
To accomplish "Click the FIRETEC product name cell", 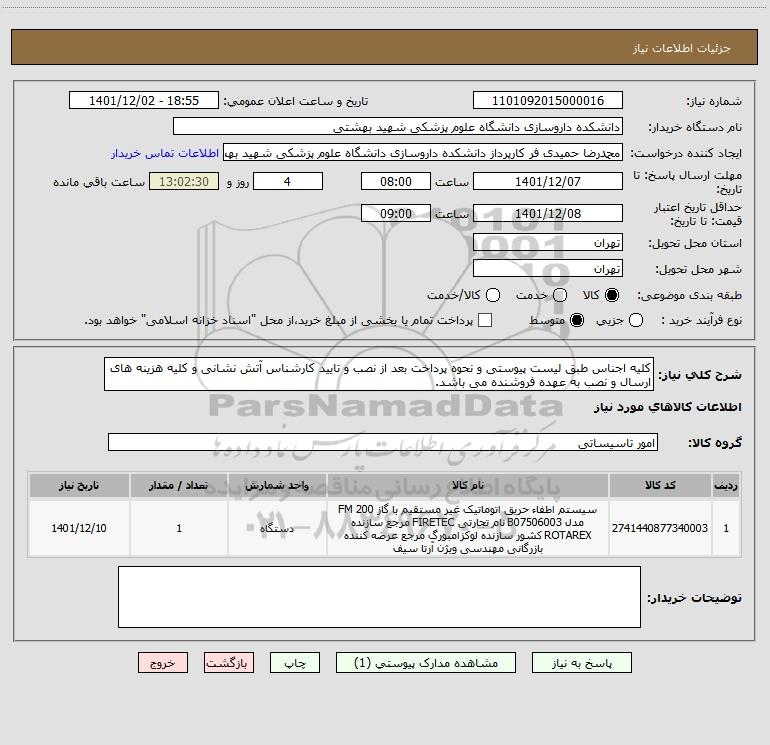I will pos(468,528).
